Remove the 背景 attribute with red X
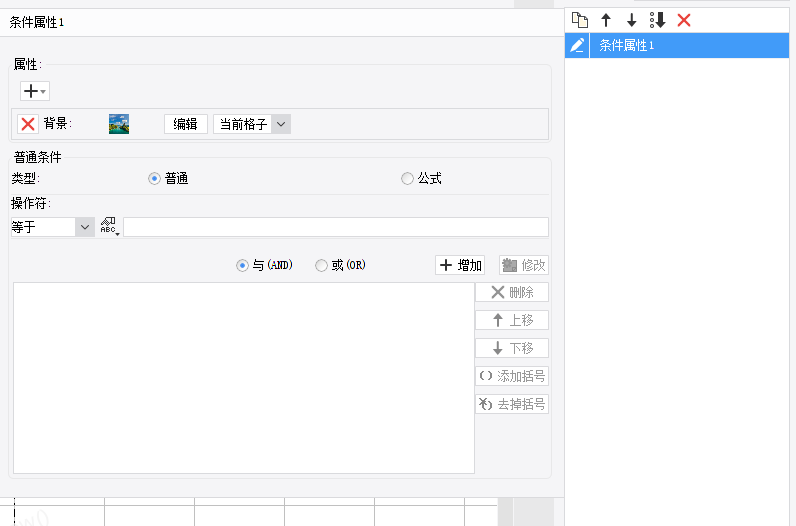 [x=28, y=124]
